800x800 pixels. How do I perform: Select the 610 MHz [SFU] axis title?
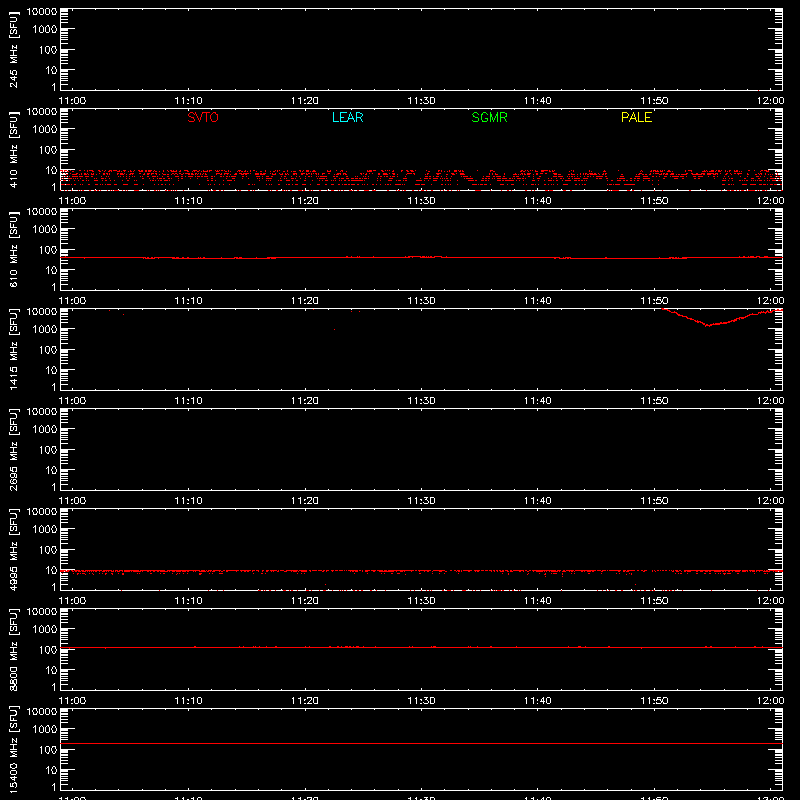click(13, 250)
